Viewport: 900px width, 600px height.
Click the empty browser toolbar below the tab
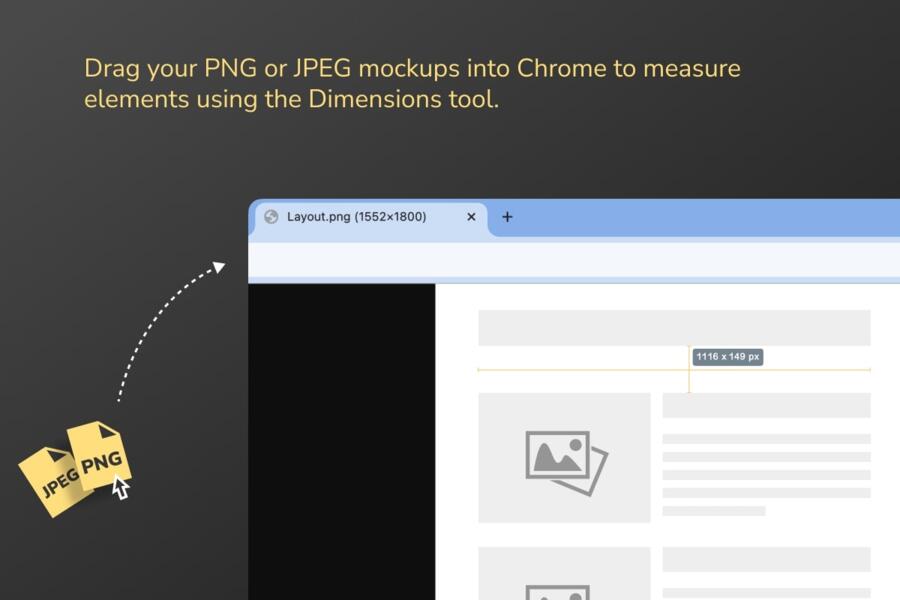tap(570, 260)
